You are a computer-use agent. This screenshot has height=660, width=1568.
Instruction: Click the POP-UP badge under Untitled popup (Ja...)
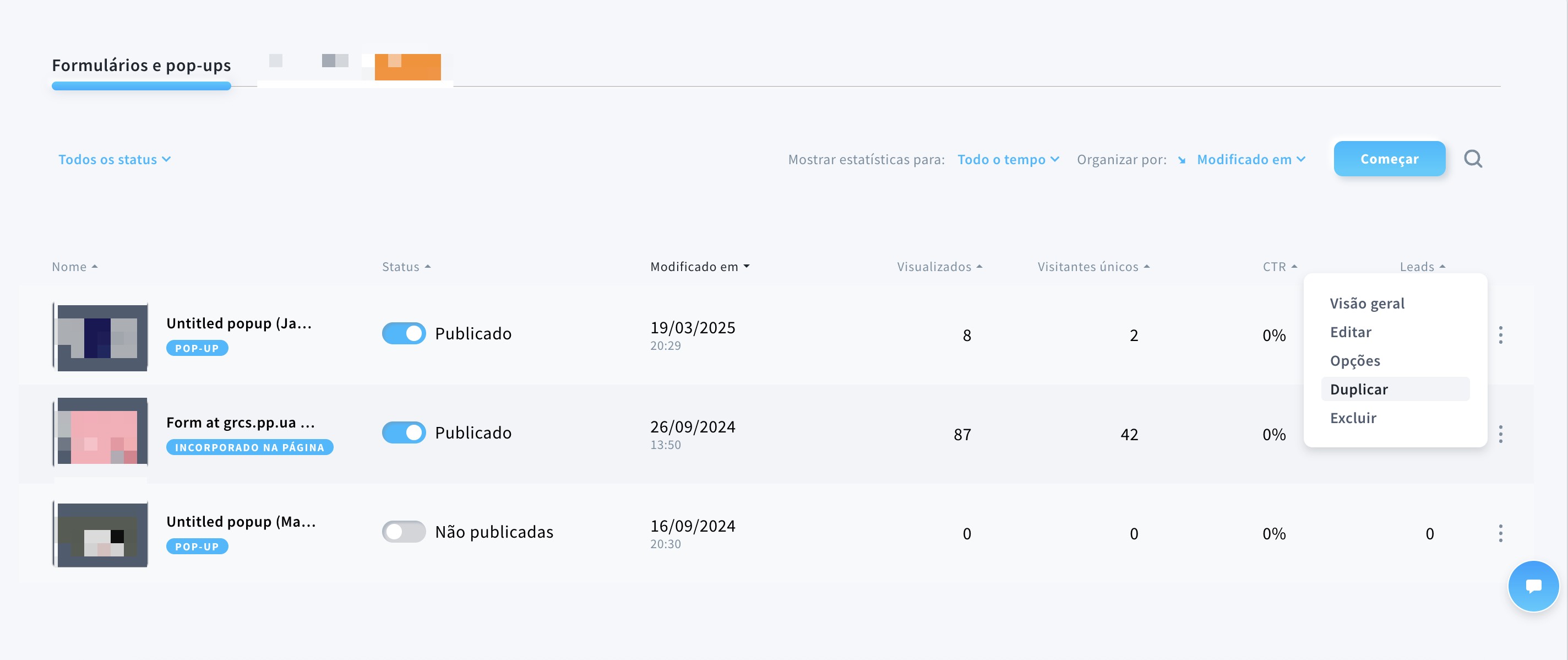tap(197, 348)
